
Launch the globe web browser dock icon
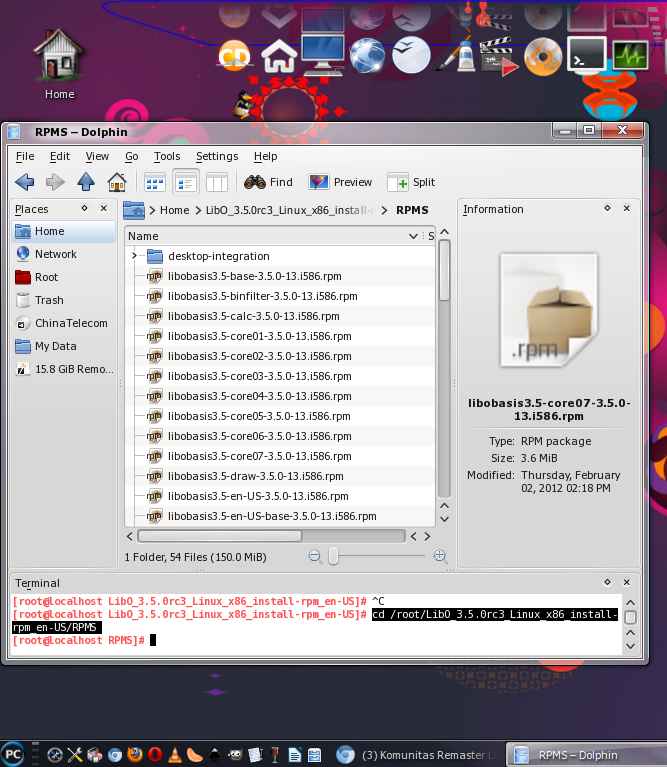(367, 55)
